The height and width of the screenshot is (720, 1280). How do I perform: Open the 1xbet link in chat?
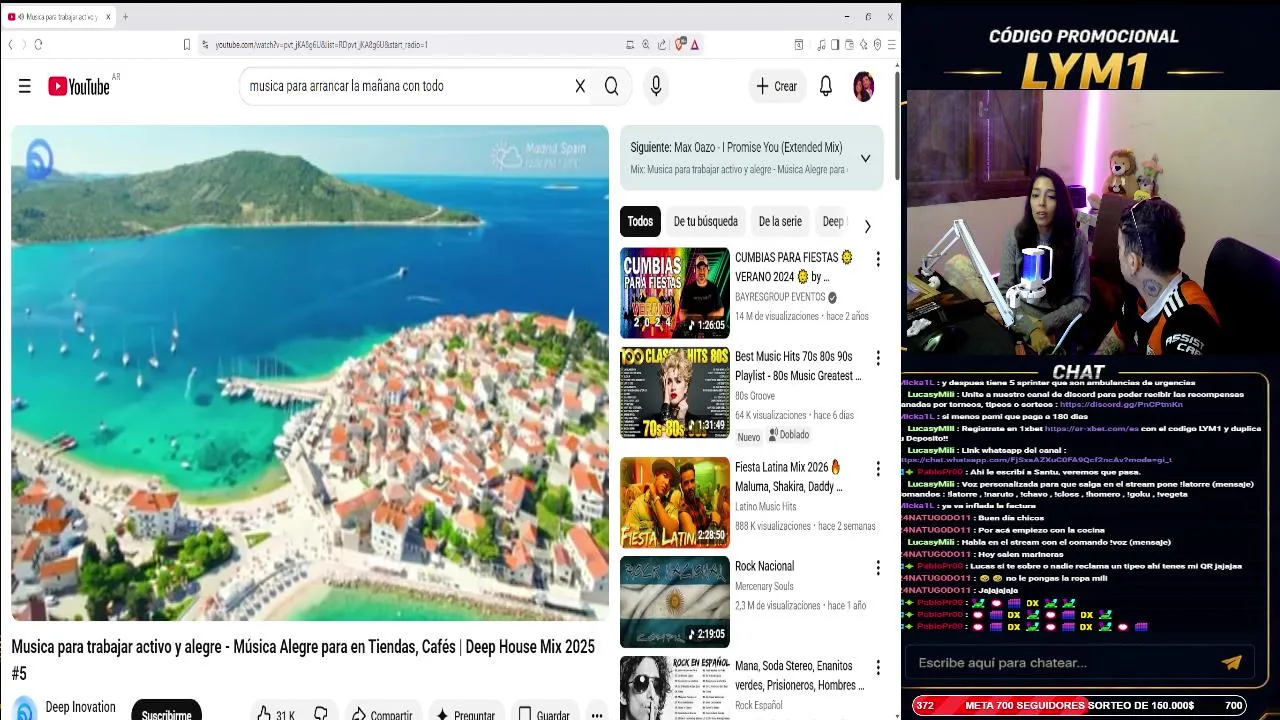point(1092,428)
